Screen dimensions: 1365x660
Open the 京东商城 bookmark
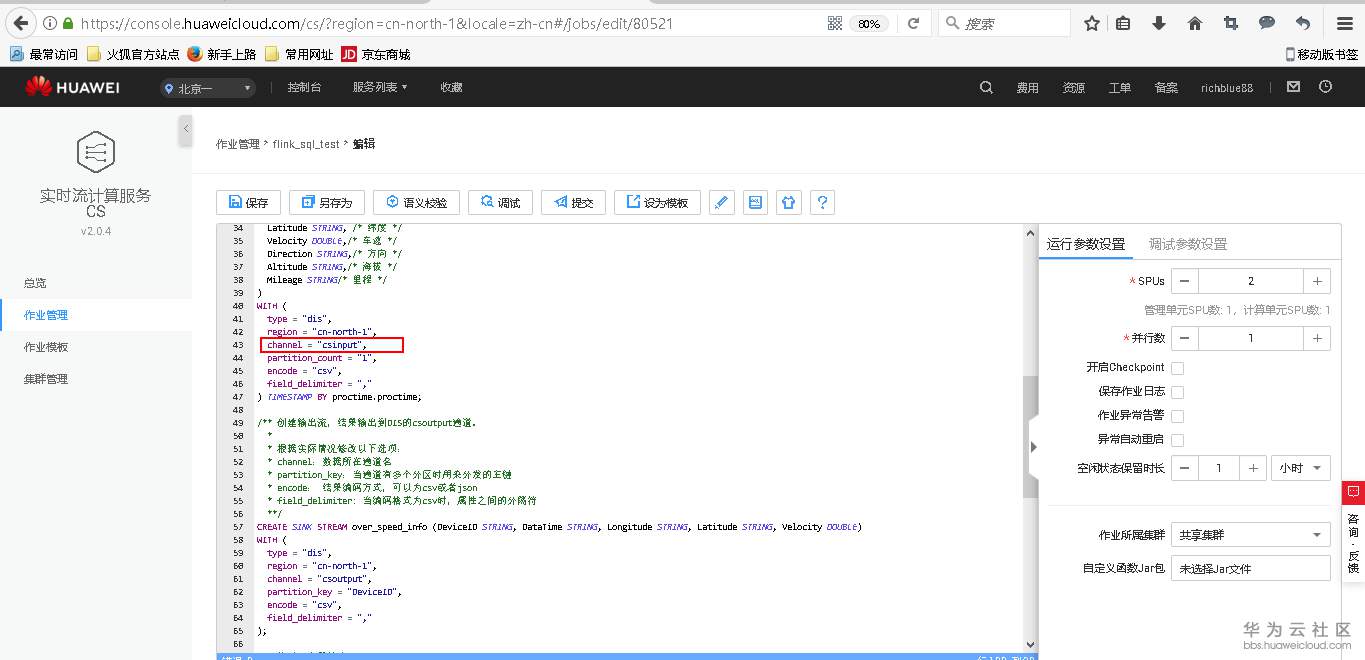tap(376, 54)
